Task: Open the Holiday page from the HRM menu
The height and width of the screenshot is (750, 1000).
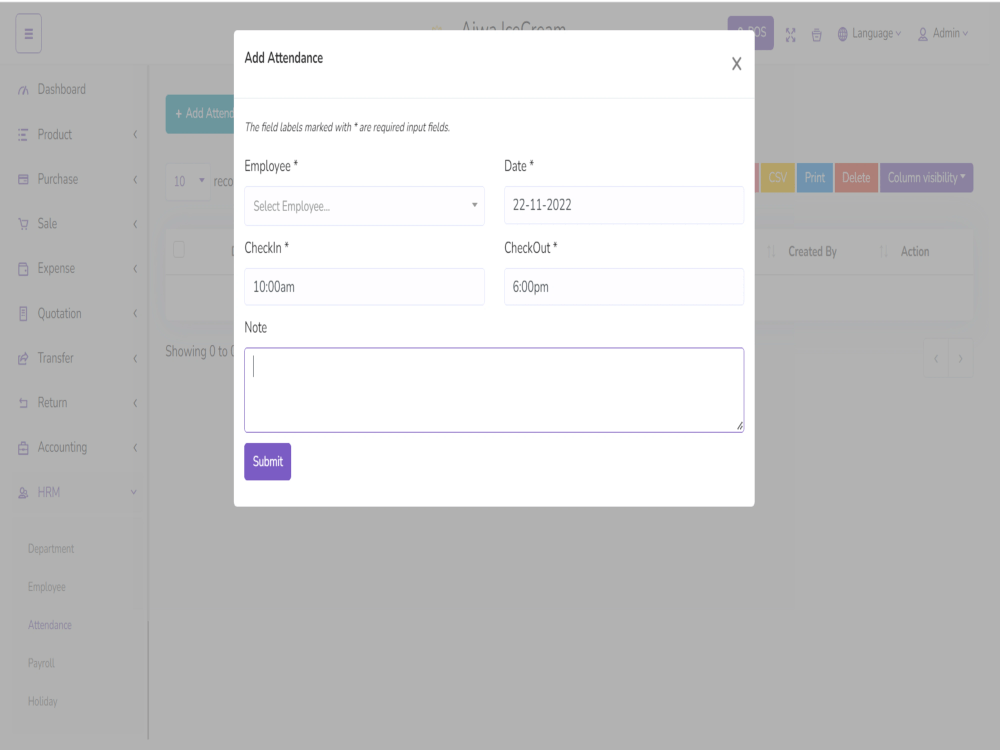Action: [42, 701]
